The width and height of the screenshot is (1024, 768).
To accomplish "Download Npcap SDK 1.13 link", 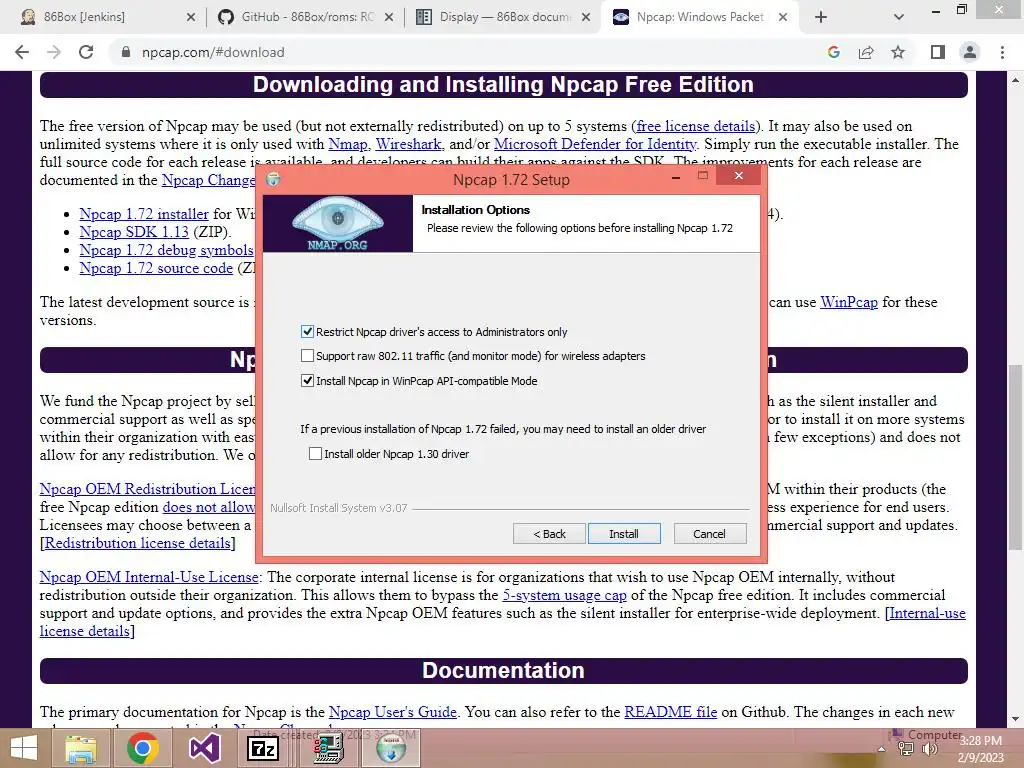I will [134, 232].
